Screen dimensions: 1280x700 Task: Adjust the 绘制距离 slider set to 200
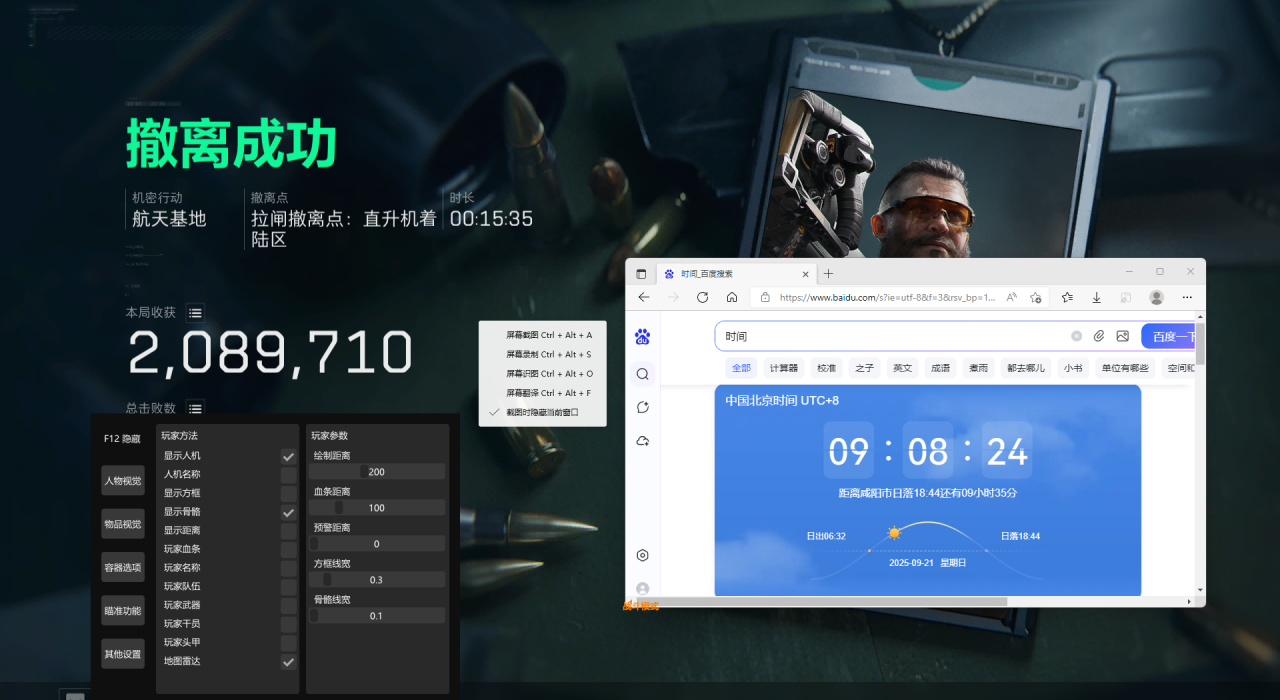click(377, 471)
